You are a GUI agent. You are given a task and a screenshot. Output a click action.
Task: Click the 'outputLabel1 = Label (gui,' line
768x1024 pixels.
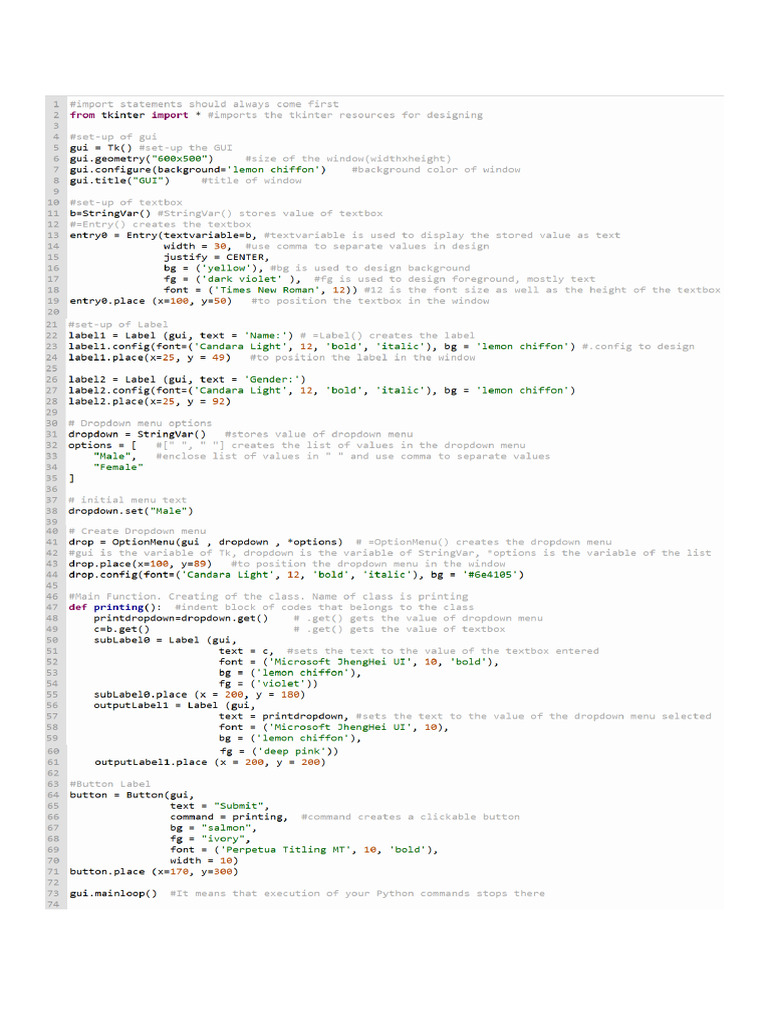click(174, 705)
